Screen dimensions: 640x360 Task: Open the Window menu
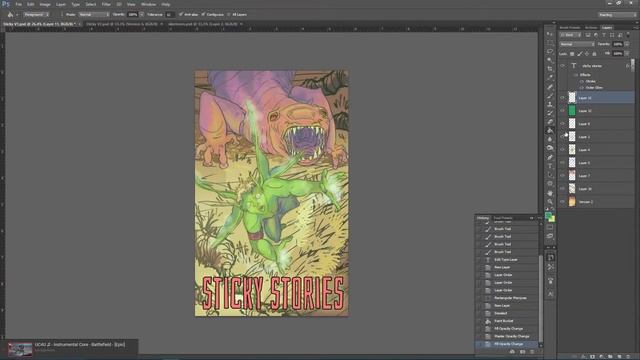click(x=148, y=4)
